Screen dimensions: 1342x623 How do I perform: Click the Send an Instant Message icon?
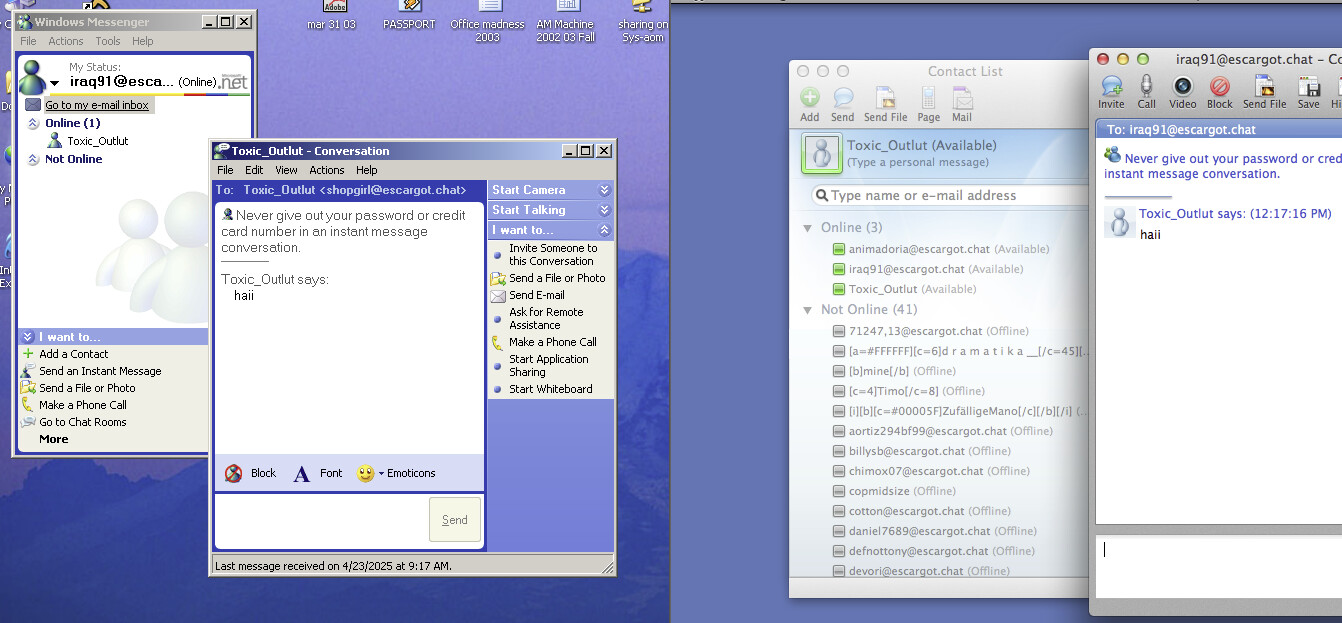(28, 371)
